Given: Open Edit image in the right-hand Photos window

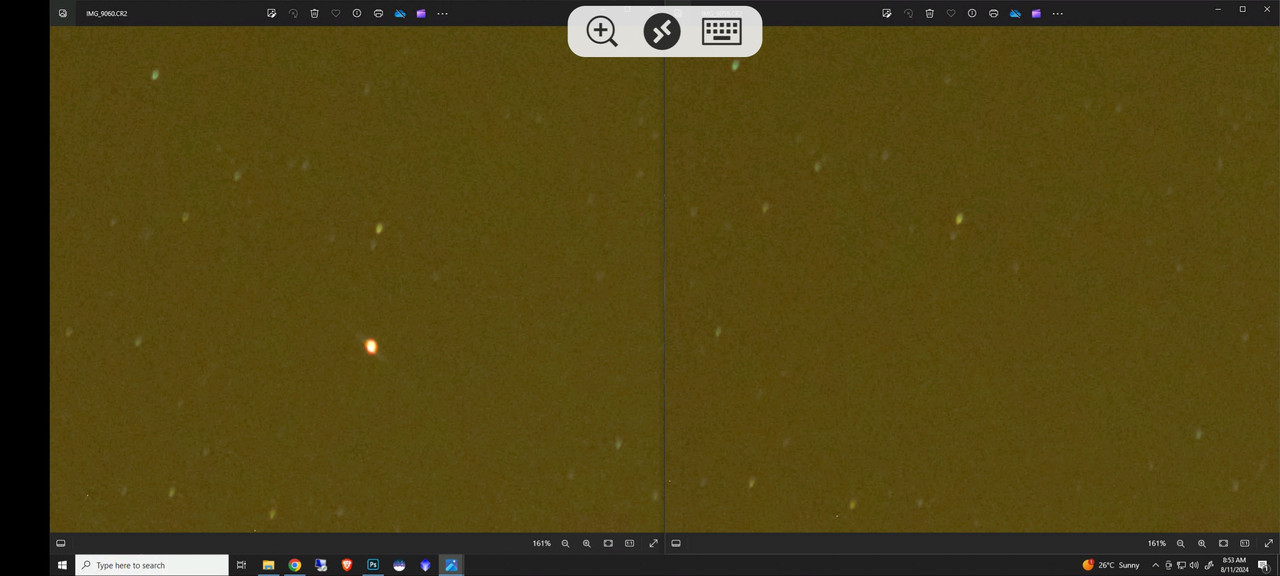Looking at the screenshot, I should click(x=887, y=14).
